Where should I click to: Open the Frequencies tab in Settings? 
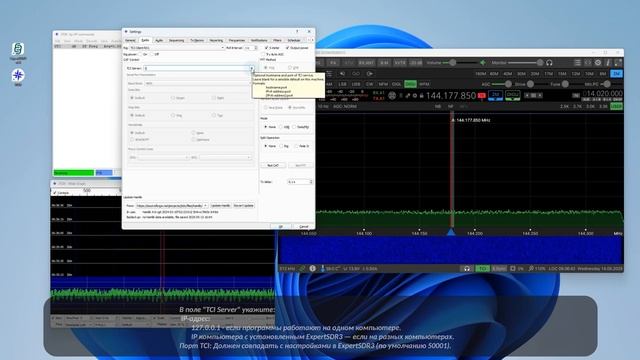point(237,40)
